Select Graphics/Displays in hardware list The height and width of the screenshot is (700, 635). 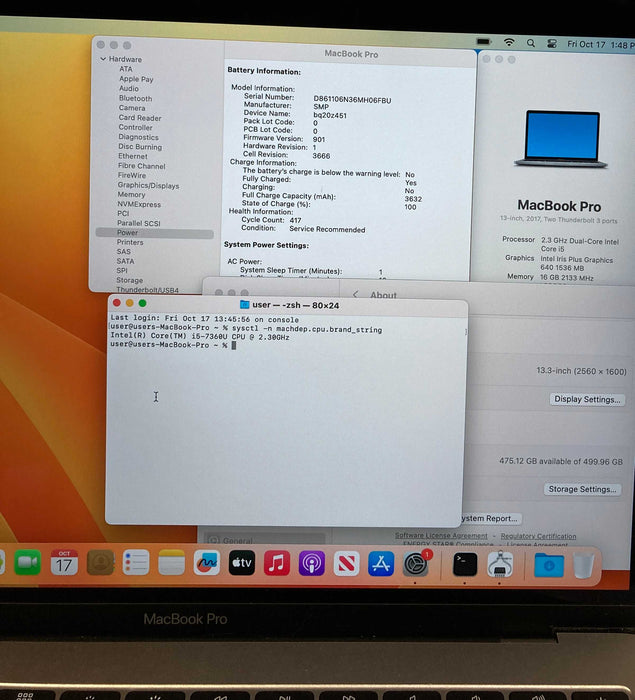point(148,185)
